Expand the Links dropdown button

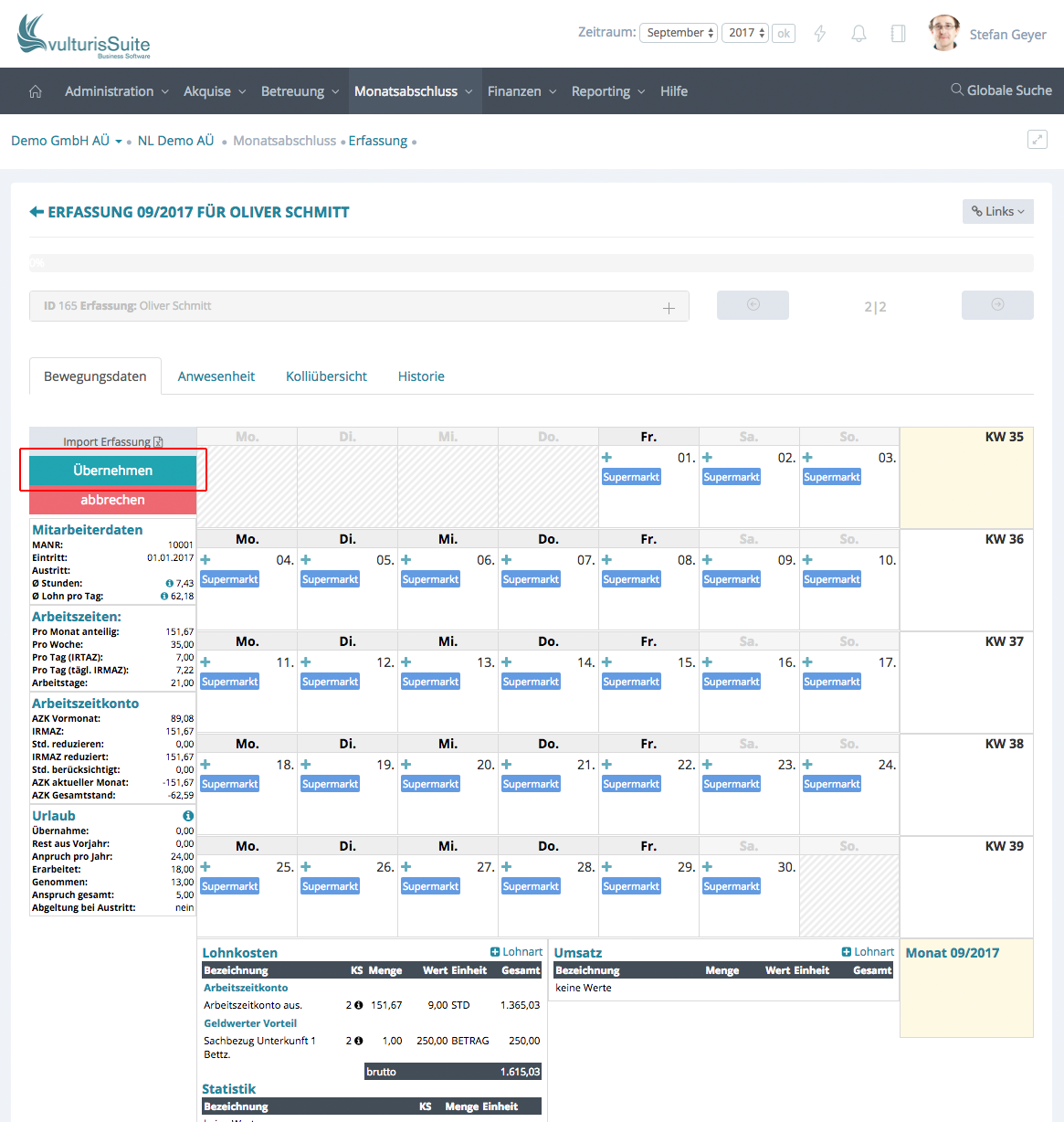tap(997, 211)
